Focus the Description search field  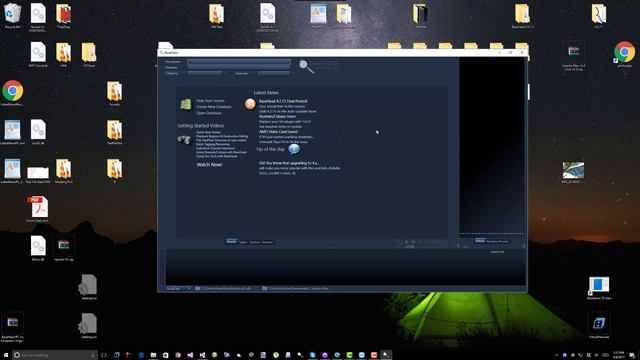coord(239,62)
